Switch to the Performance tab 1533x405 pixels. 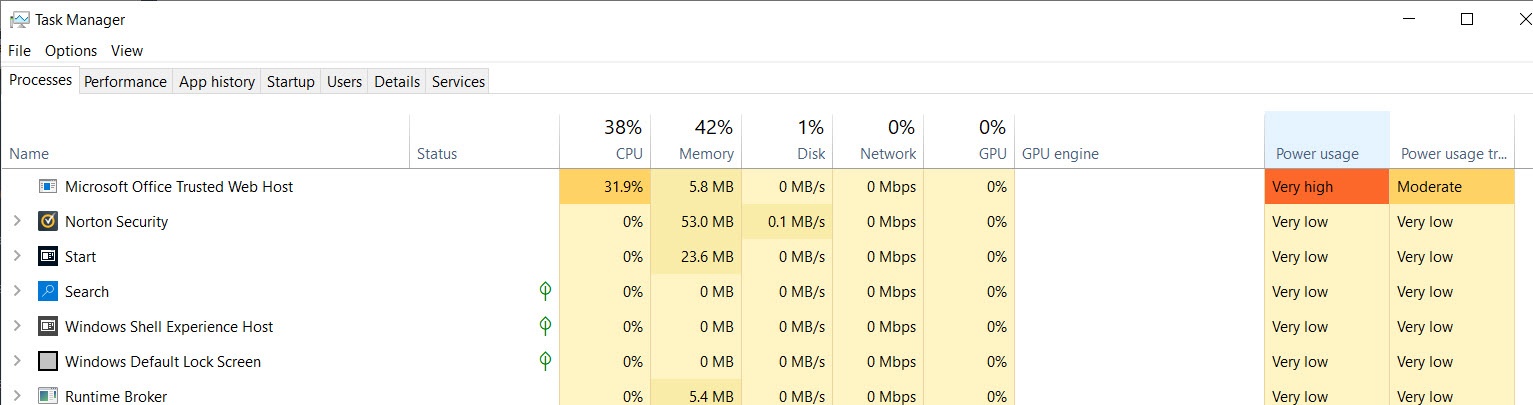click(125, 82)
